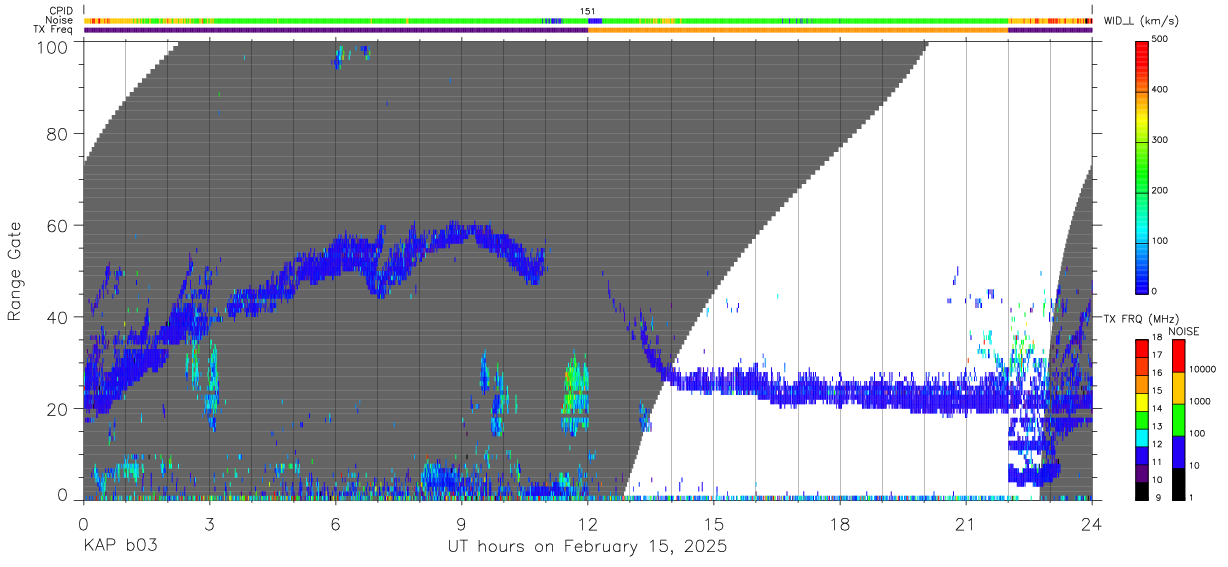The height and width of the screenshot is (567, 1228).
Task: Click the '400' tick on the width colorbar
Action: click(x=1160, y=90)
